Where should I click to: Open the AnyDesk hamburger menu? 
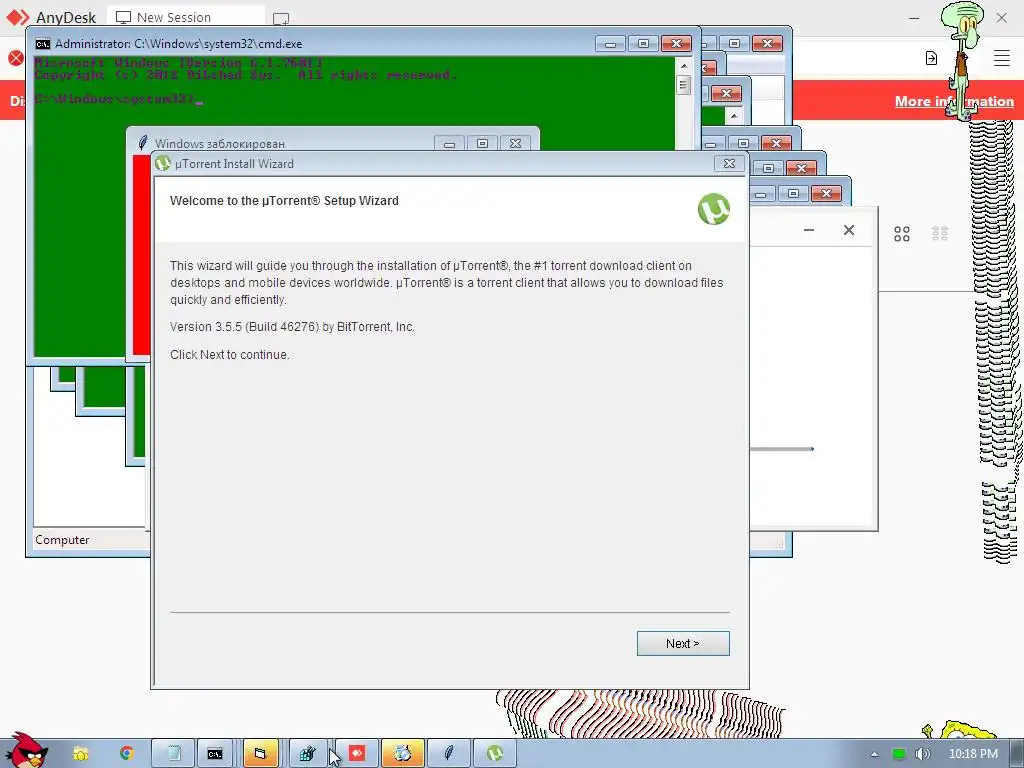coord(1001,58)
